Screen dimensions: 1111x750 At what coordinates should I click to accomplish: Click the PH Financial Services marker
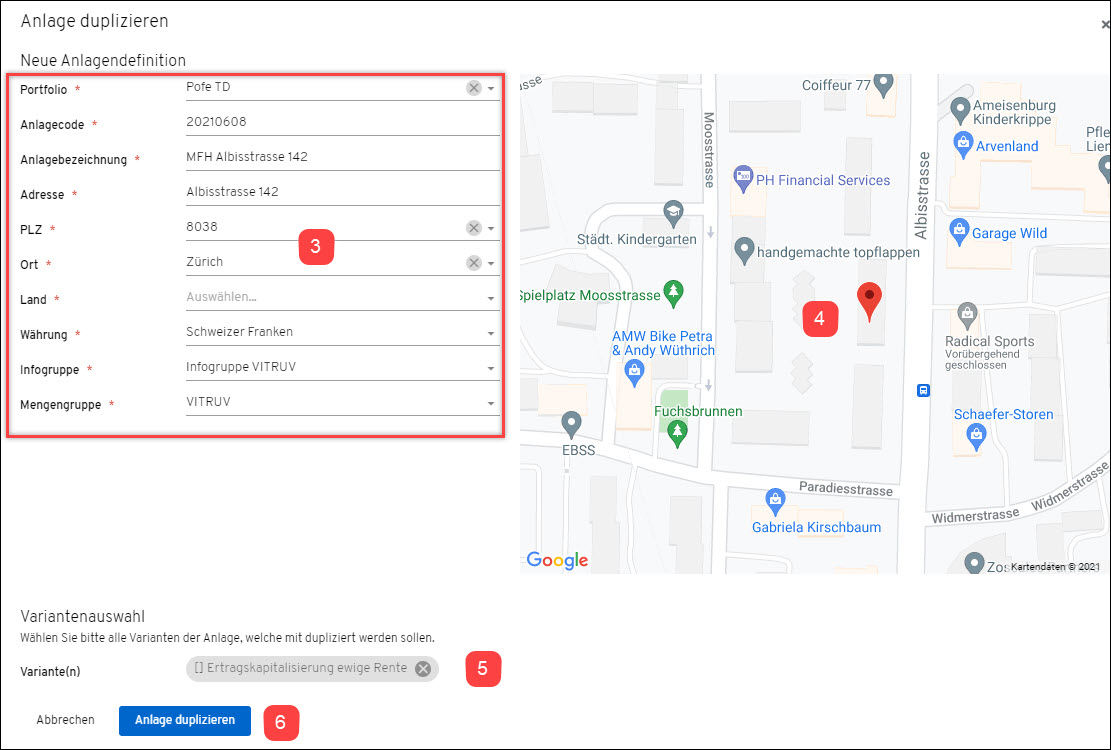click(x=743, y=179)
